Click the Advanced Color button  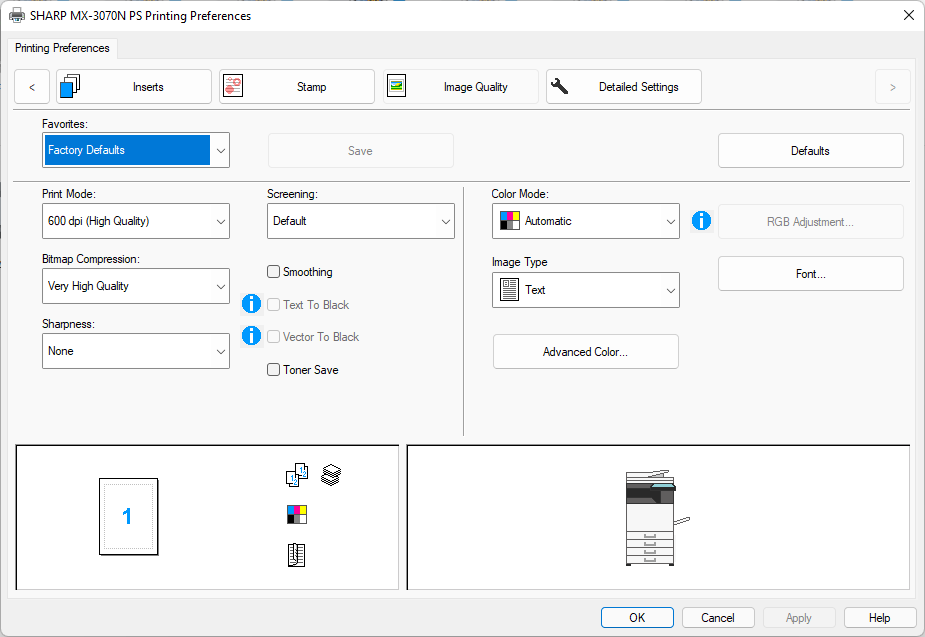[x=586, y=352]
